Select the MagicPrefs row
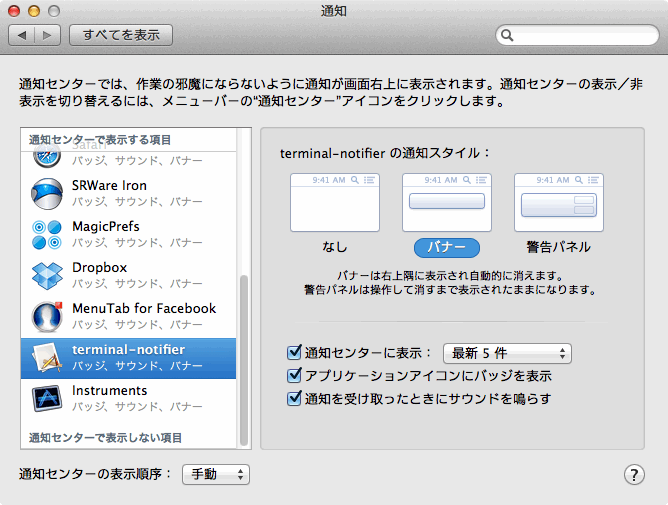 pos(128,235)
